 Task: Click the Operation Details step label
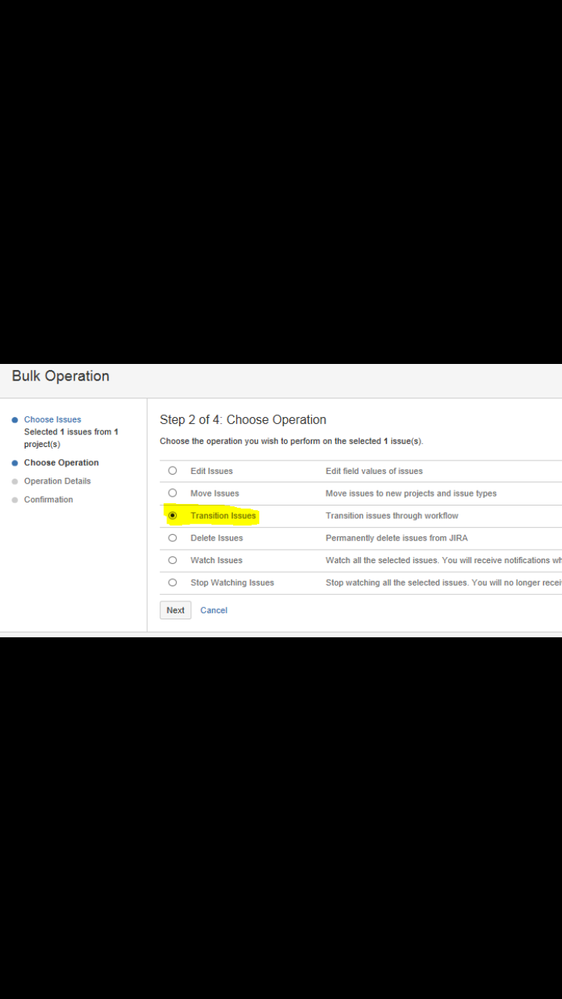coord(57,481)
